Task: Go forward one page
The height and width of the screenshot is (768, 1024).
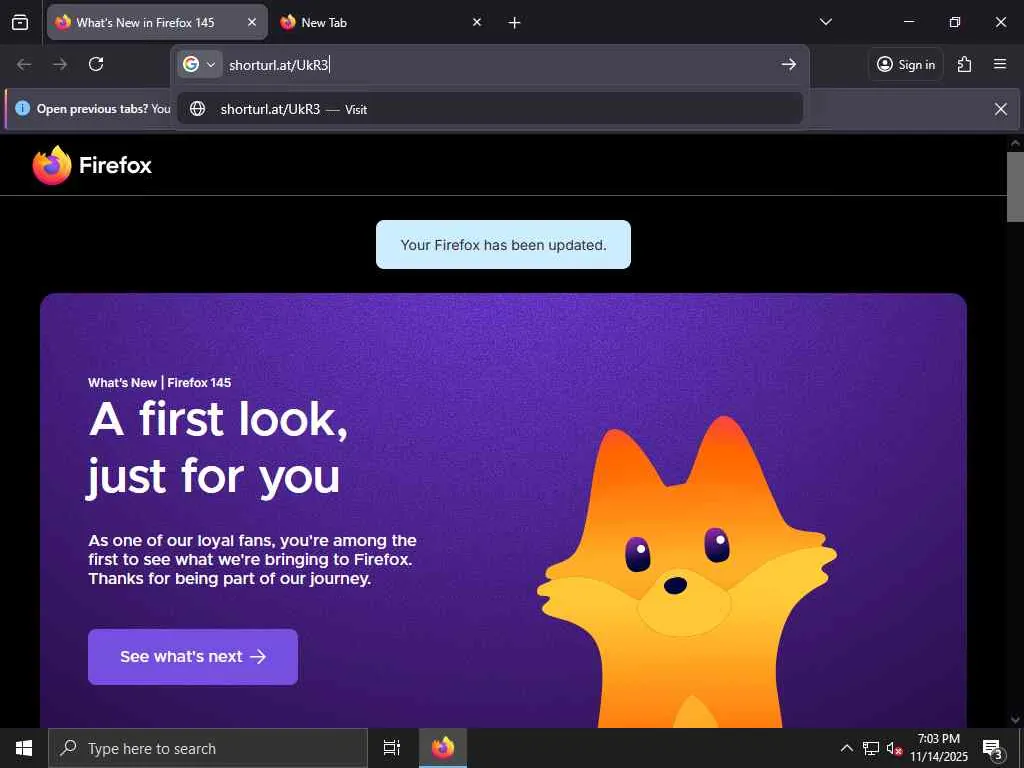Action: (60, 64)
